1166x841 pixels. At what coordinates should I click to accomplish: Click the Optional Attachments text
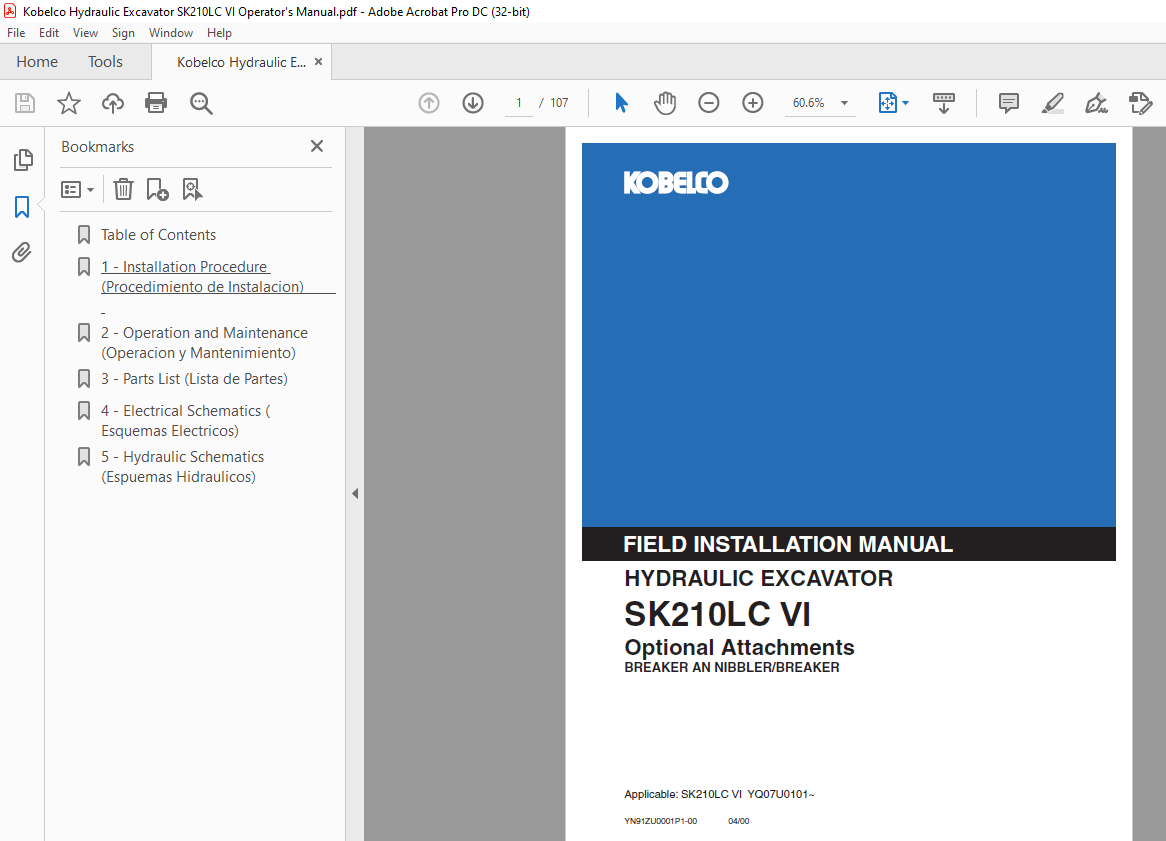(739, 648)
